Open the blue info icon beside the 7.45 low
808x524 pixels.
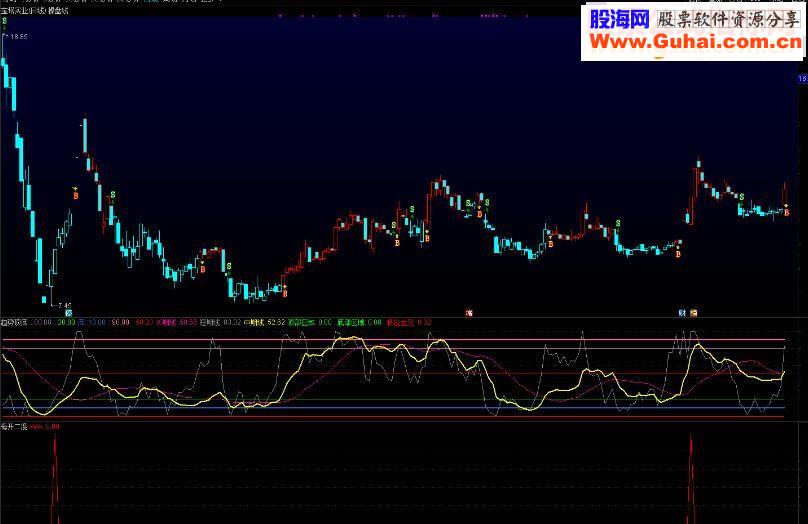coord(69,312)
